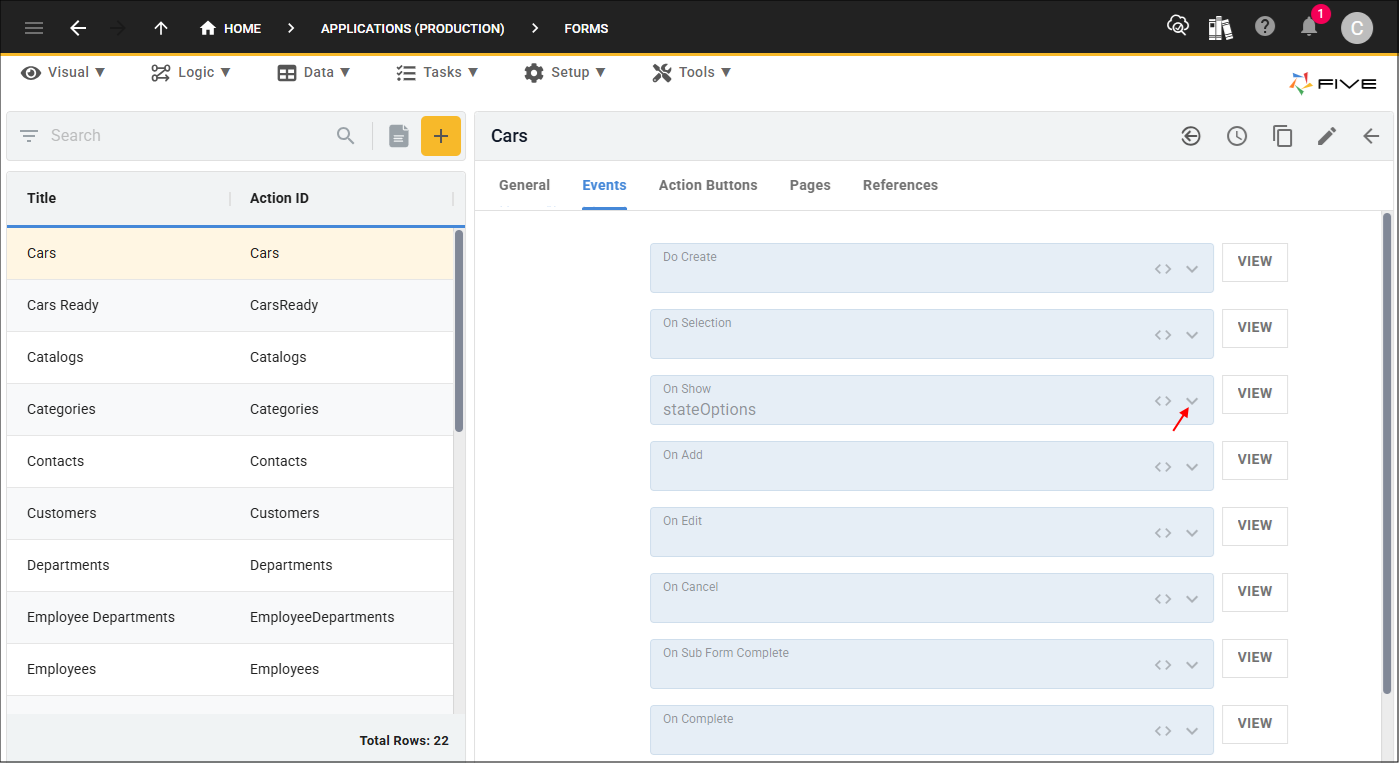Click VIEW button for Do Create
This screenshot has width=1399, height=763.
click(x=1255, y=262)
